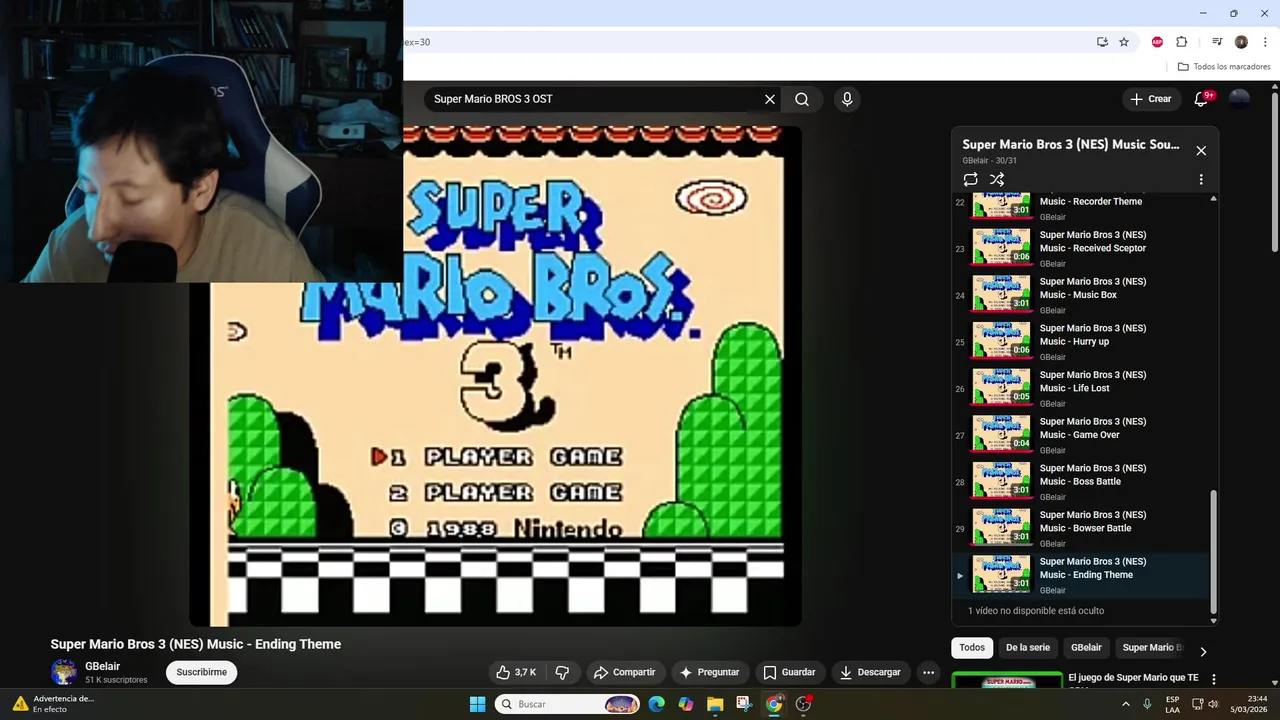1280x720 pixels.
Task: Select the De la serie chip
Action: 1028,648
